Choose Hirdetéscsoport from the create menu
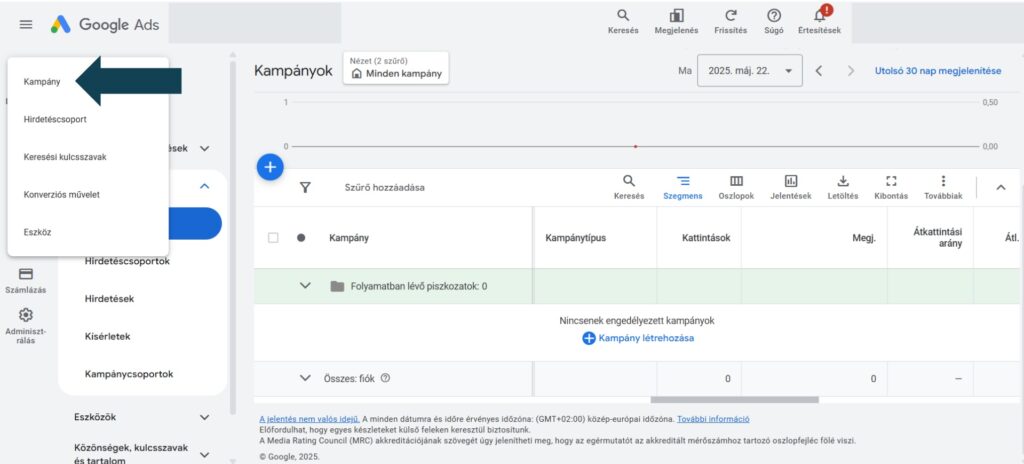Screen dimensions: 1024x464 tap(55, 119)
